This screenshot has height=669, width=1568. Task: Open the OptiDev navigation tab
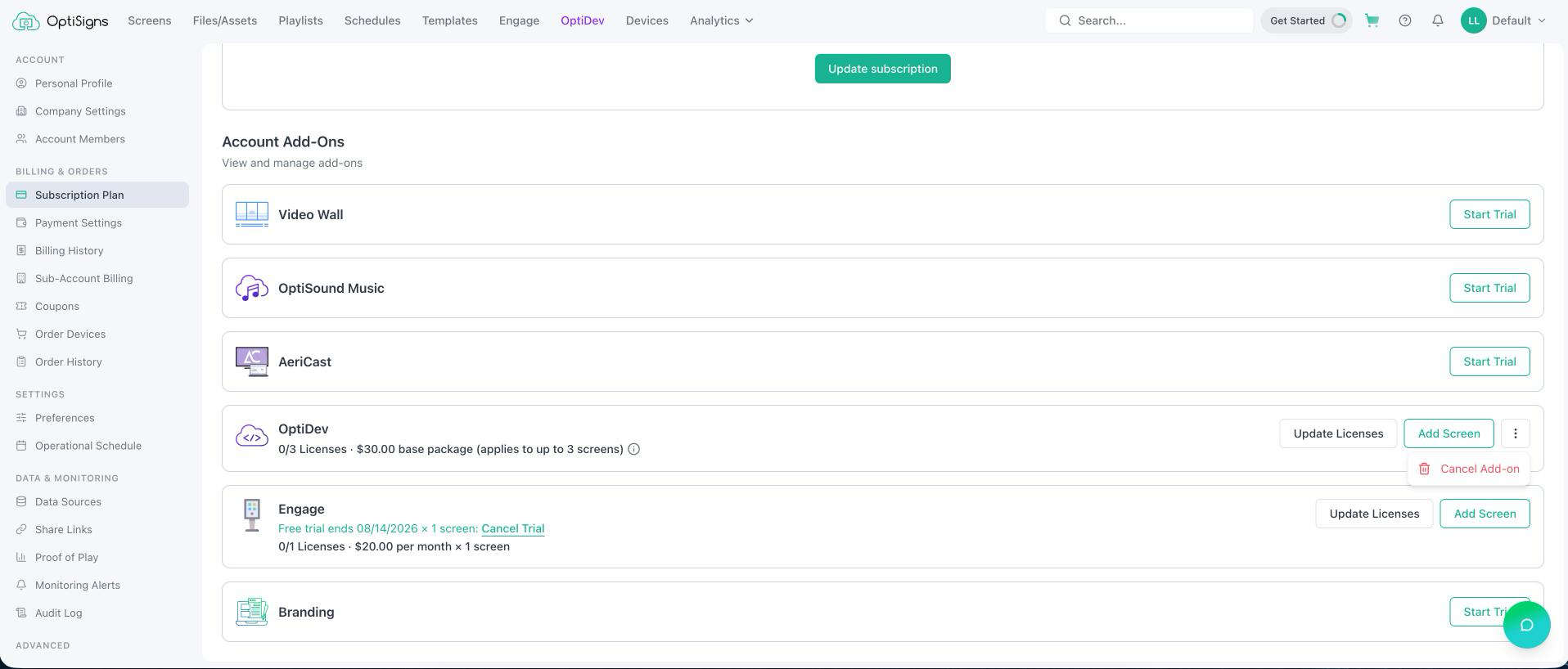tap(583, 20)
